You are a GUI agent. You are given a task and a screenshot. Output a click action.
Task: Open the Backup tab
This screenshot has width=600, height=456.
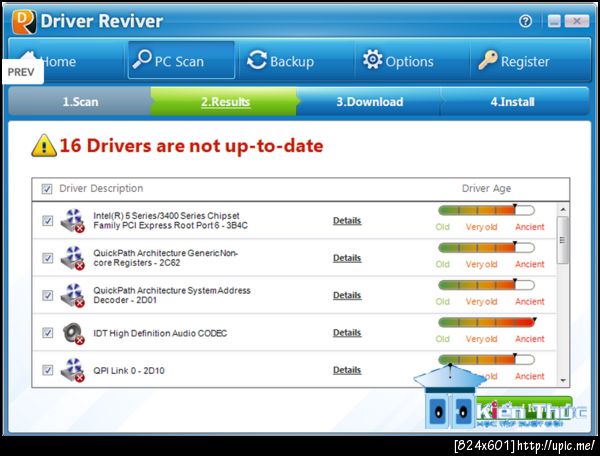coord(296,60)
